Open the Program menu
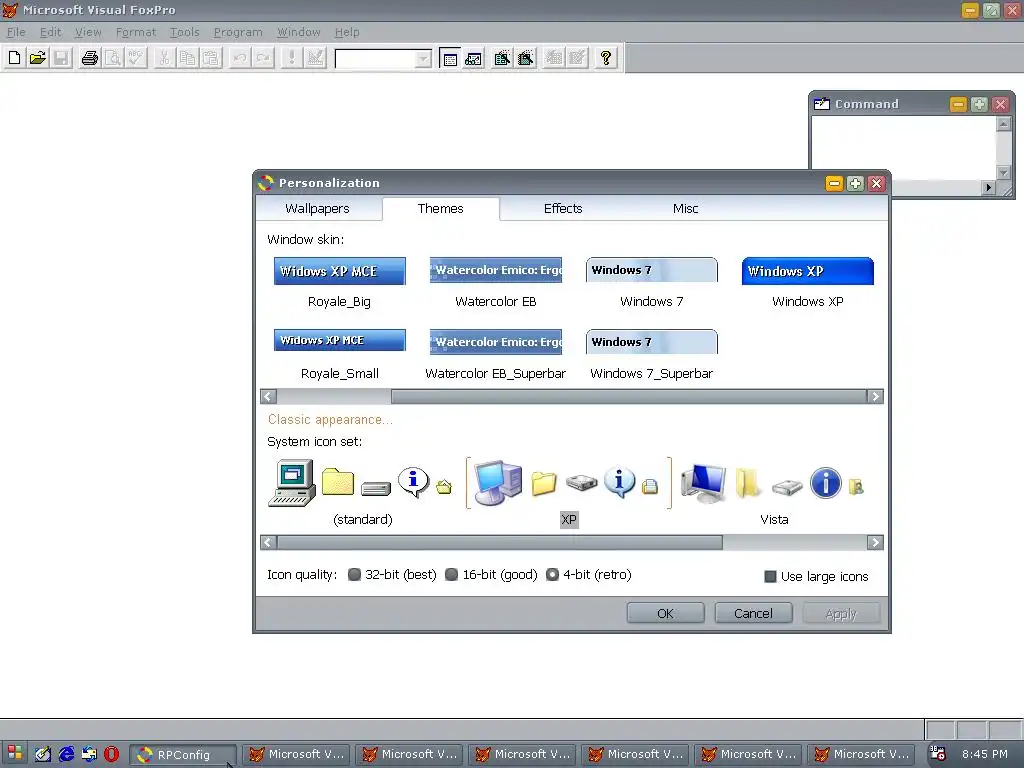The width and height of the screenshot is (1024, 768). pos(238,32)
